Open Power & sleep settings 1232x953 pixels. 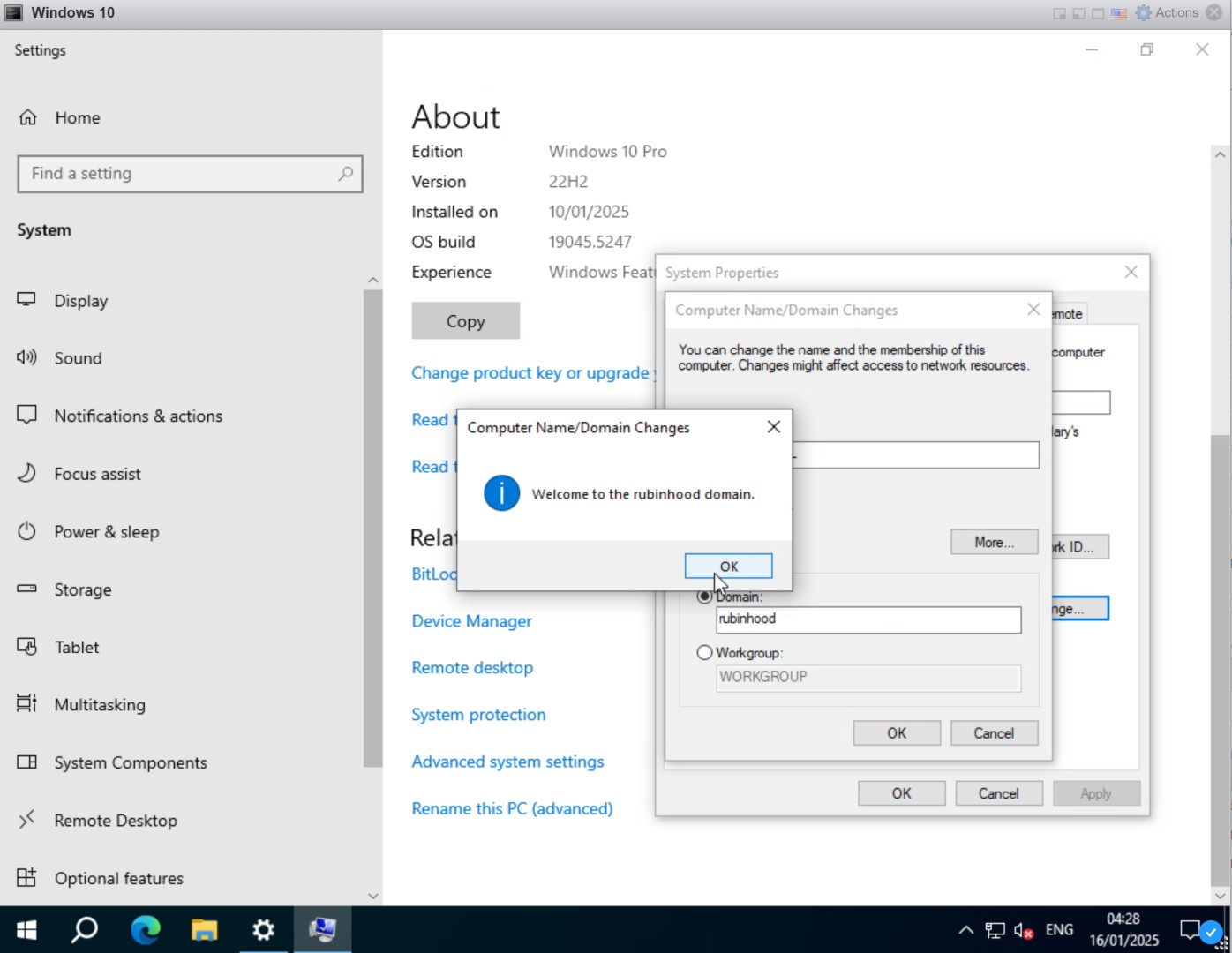106,532
